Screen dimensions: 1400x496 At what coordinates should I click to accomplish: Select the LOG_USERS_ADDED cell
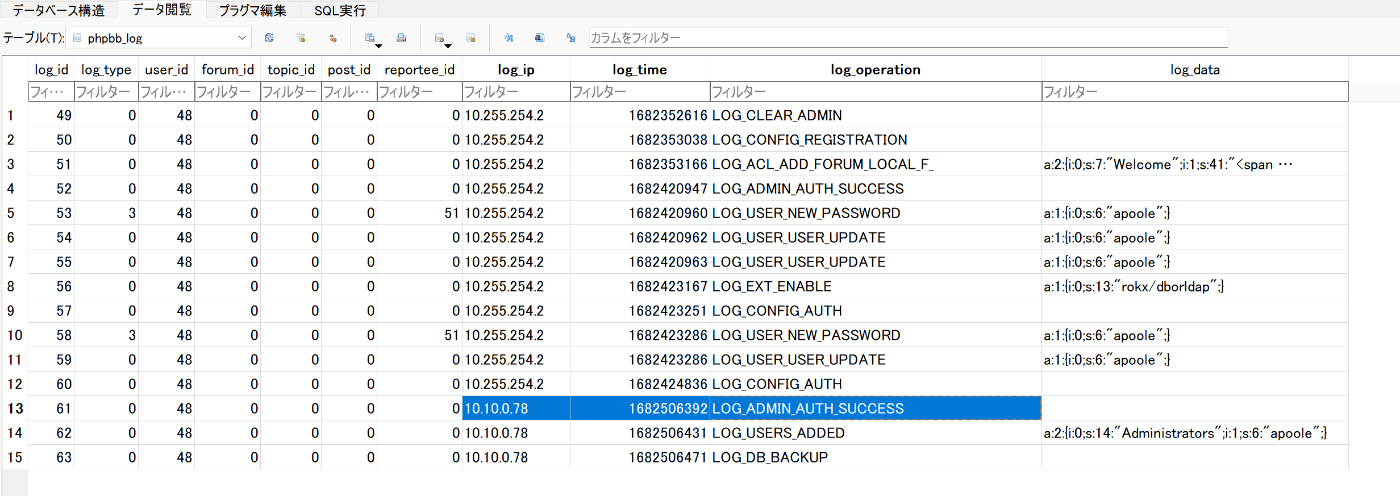(x=876, y=433)
